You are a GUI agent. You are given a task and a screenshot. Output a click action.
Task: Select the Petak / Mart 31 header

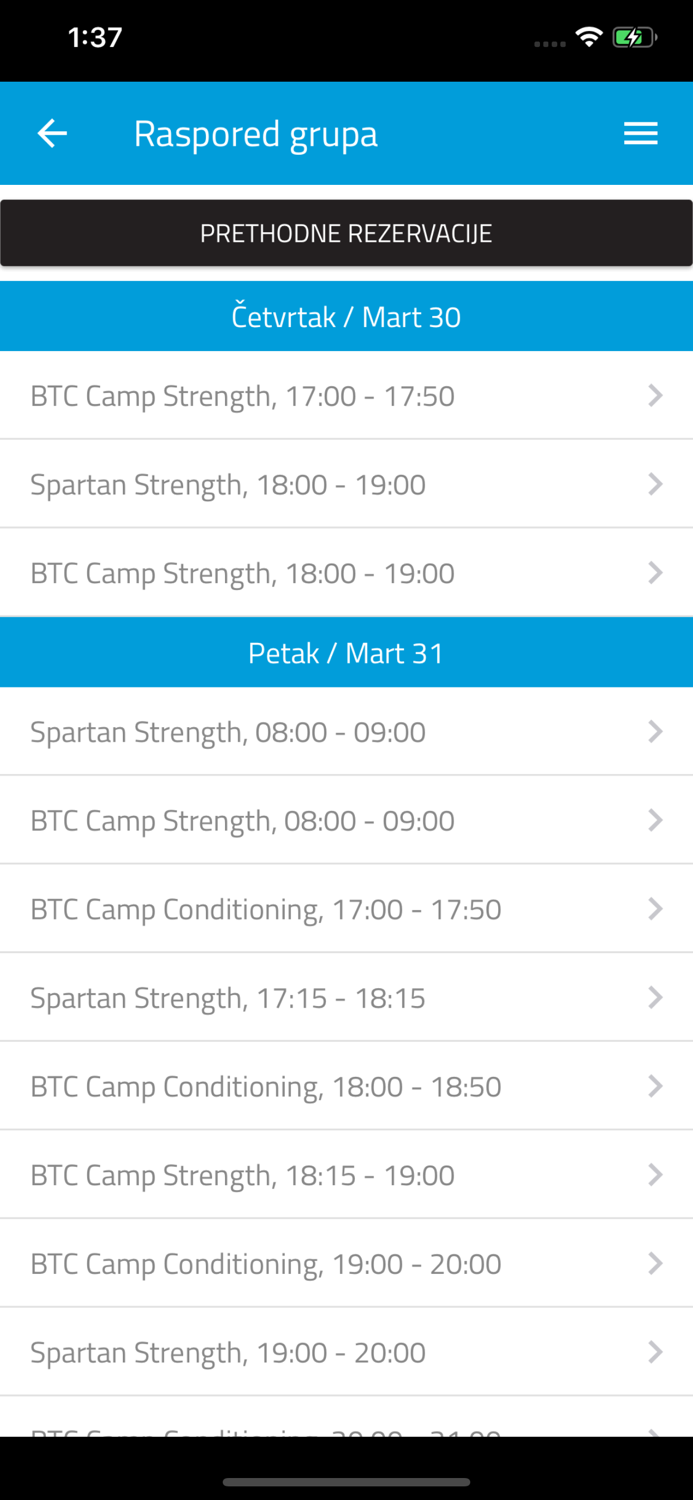[x=346, y=651]
